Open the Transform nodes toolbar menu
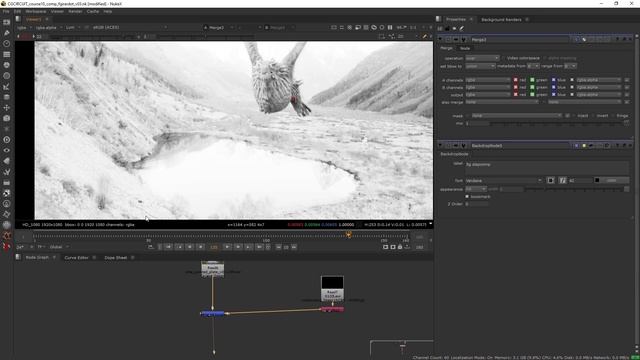 7,108
